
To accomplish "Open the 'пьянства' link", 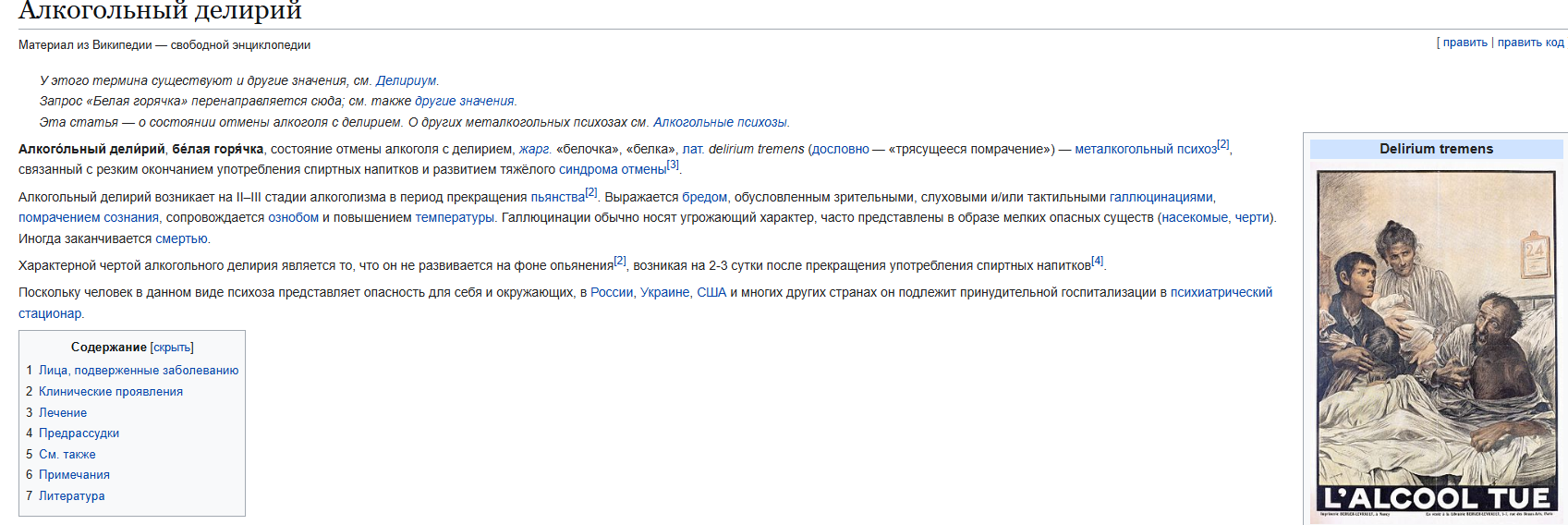I will point(557,198).
